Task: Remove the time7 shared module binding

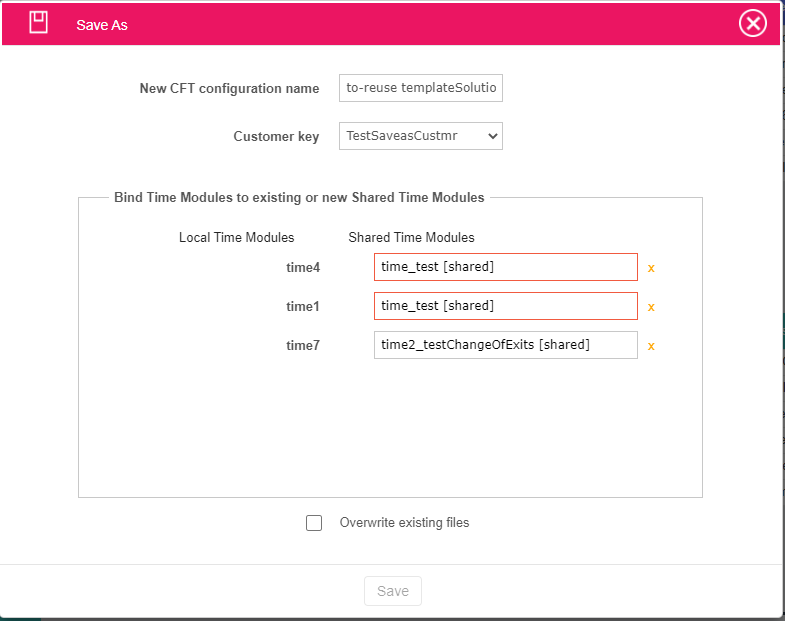Action: pyautogui.click(x=651, y=346)
